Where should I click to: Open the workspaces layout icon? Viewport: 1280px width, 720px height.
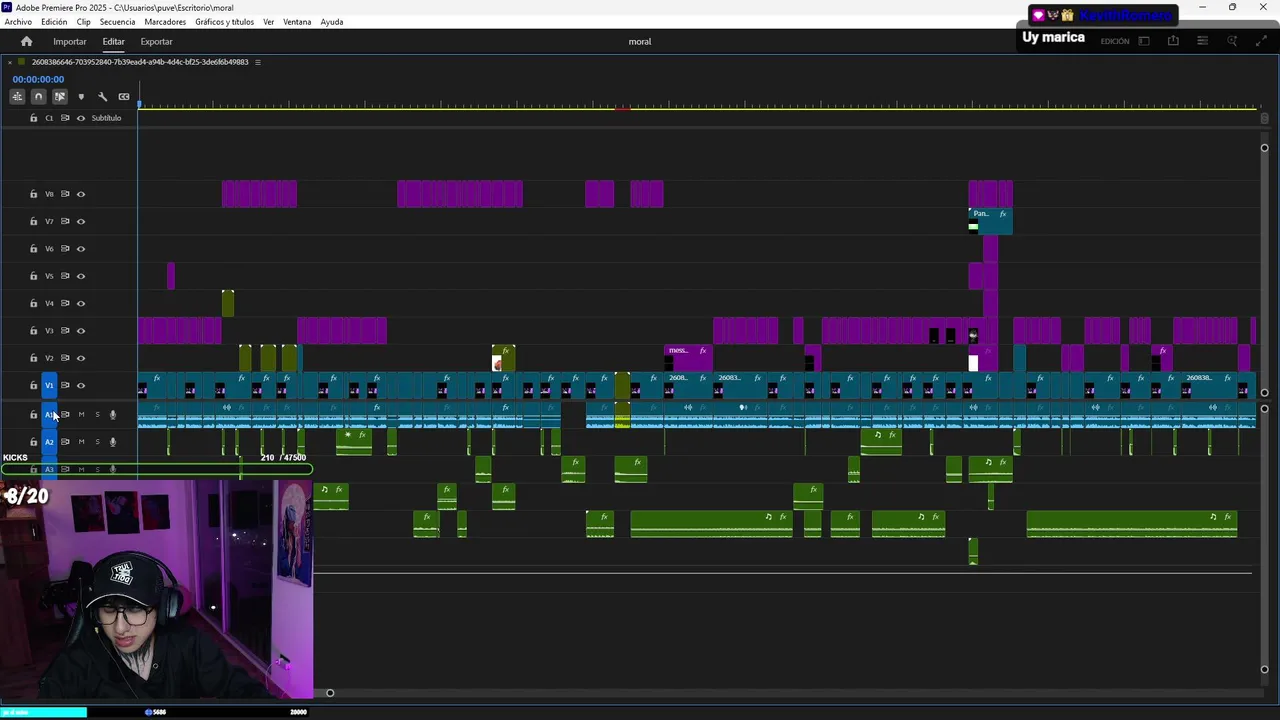1144,41
